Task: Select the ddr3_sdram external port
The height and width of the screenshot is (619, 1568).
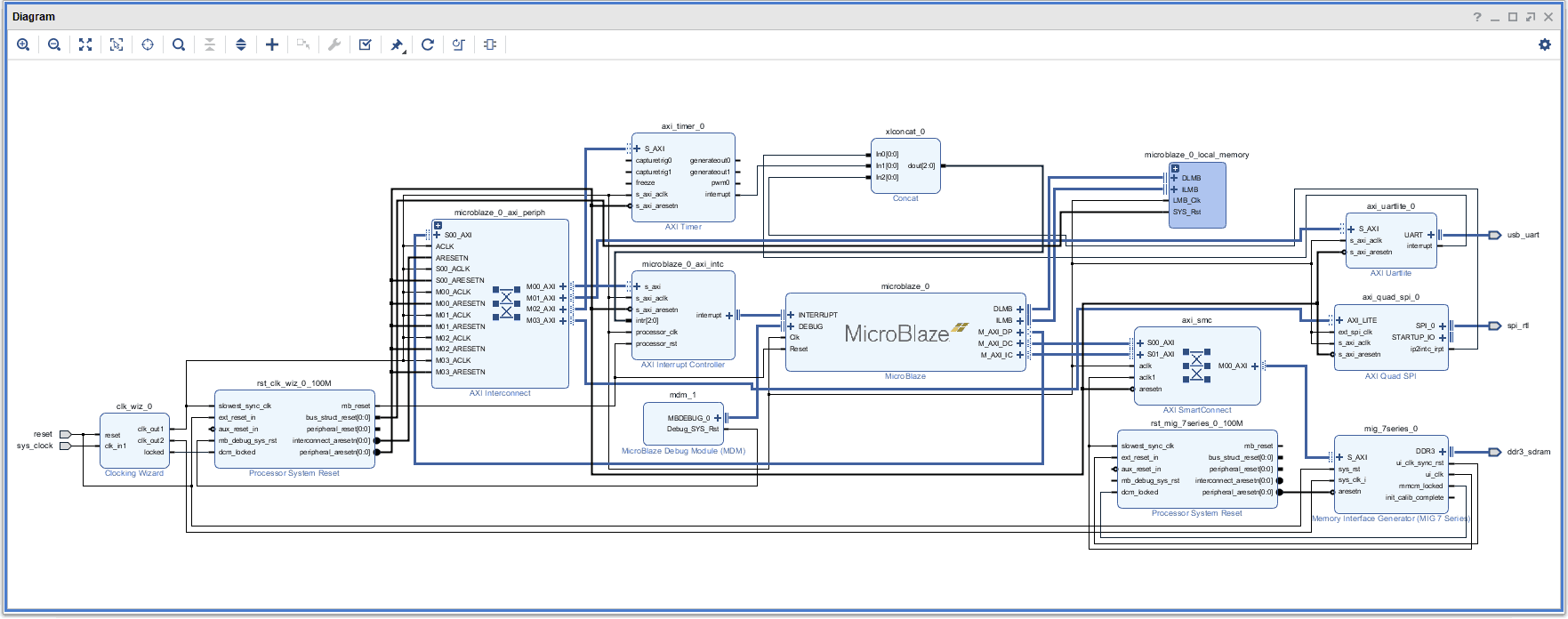Action: point(1495,452)
